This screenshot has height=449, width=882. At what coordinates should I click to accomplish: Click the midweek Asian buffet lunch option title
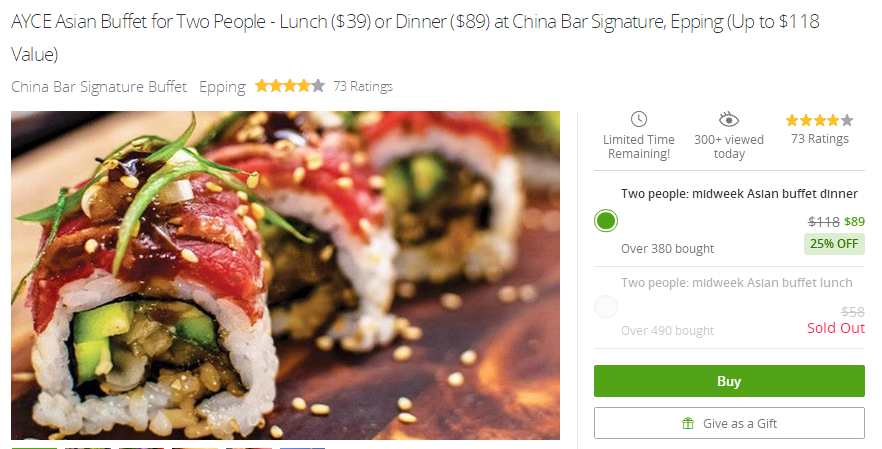click(x=736, y=282)
